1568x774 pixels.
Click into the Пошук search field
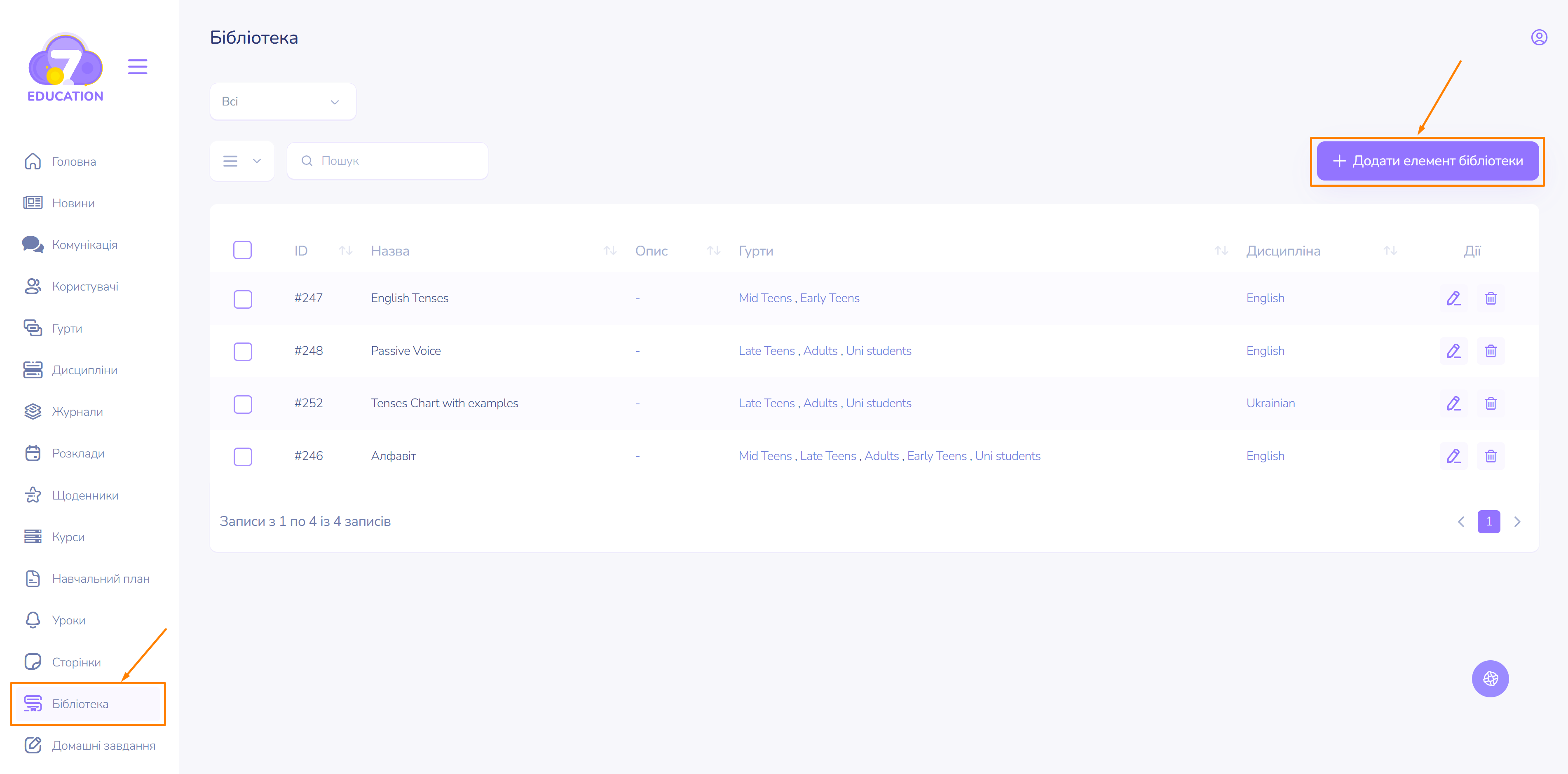coord(396,161)
